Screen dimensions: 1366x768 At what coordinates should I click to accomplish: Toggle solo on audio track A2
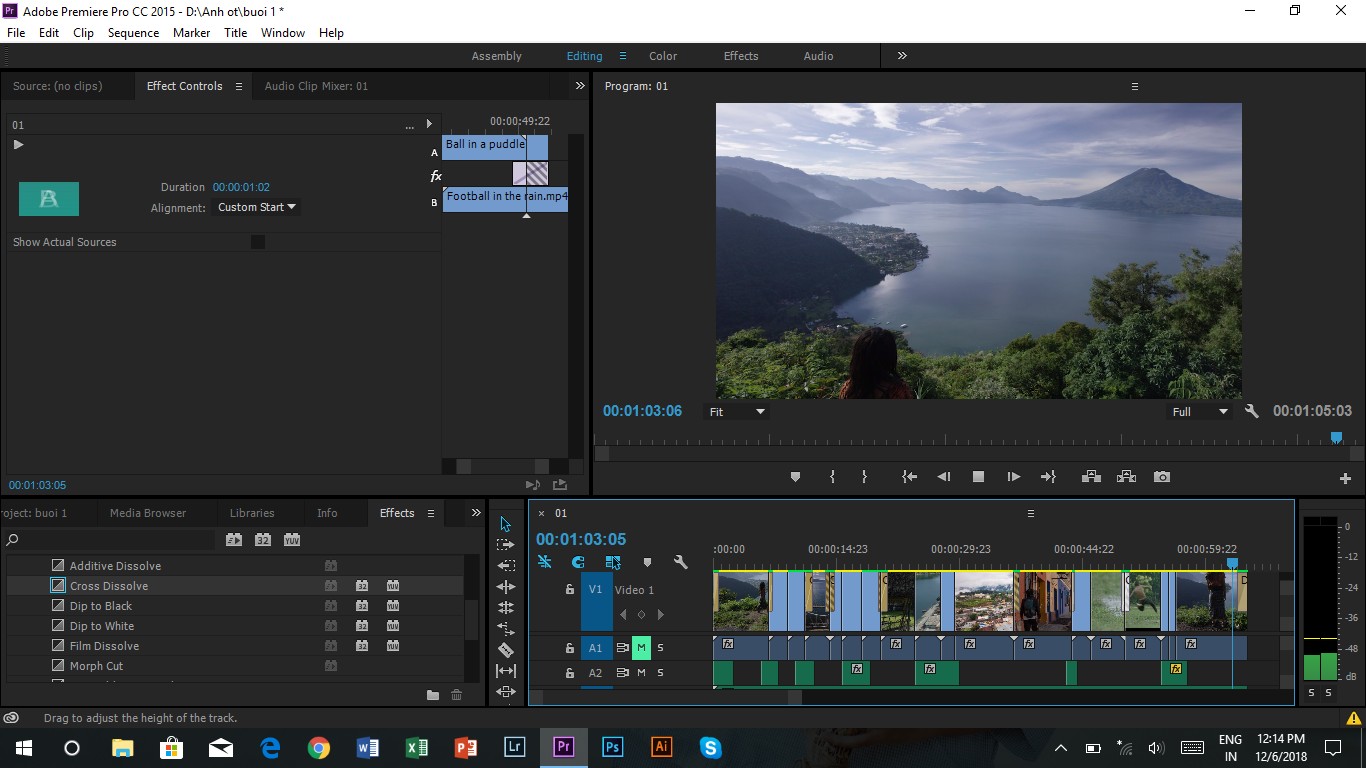(660, 673)
